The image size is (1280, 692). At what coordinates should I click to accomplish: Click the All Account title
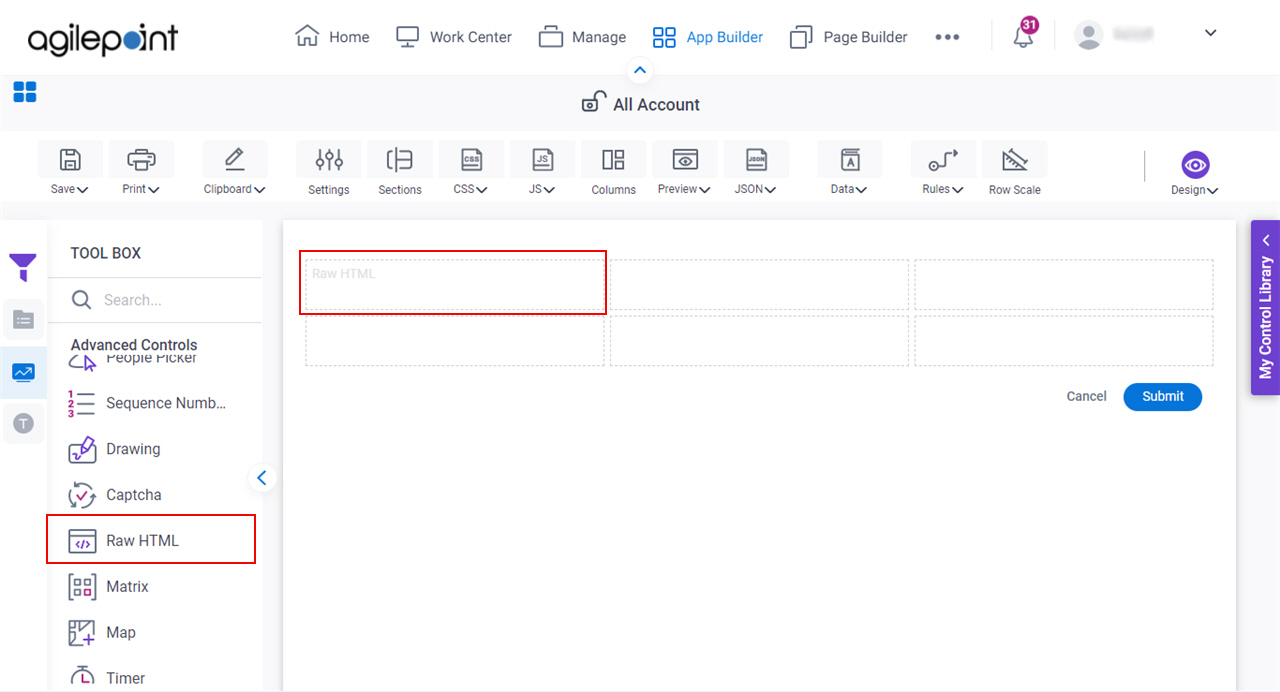coord(656,104)
